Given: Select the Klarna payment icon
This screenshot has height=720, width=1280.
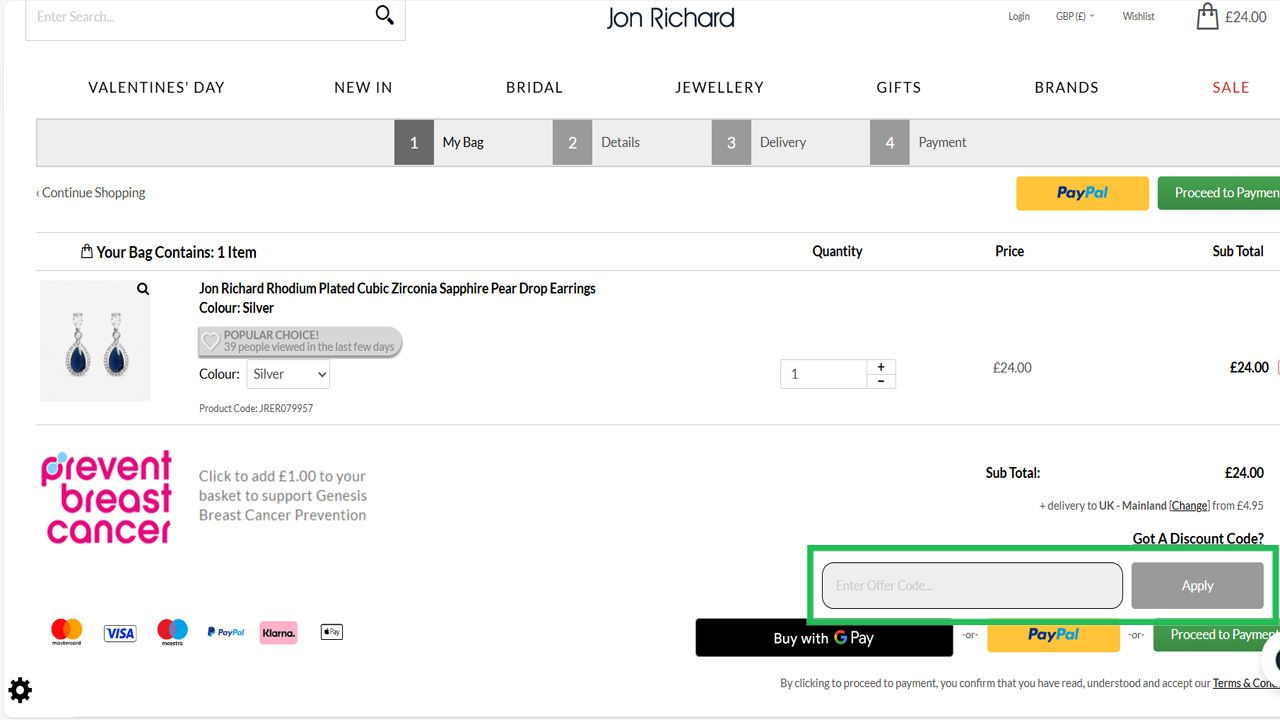Looking at the screenshot, I should (x=278, y=631).
